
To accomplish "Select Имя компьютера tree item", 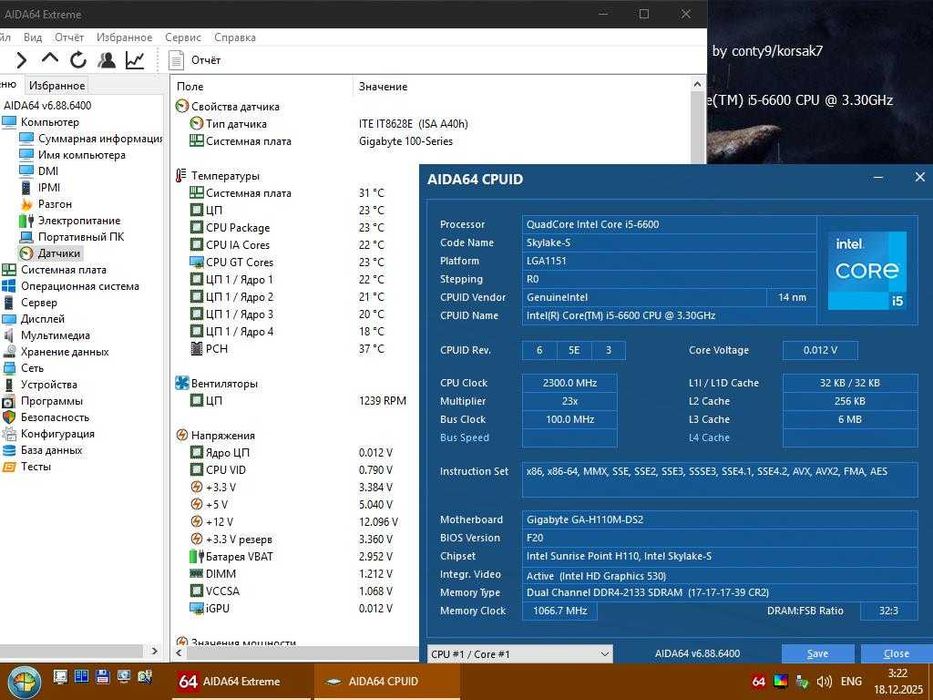I will coord(82,155).
